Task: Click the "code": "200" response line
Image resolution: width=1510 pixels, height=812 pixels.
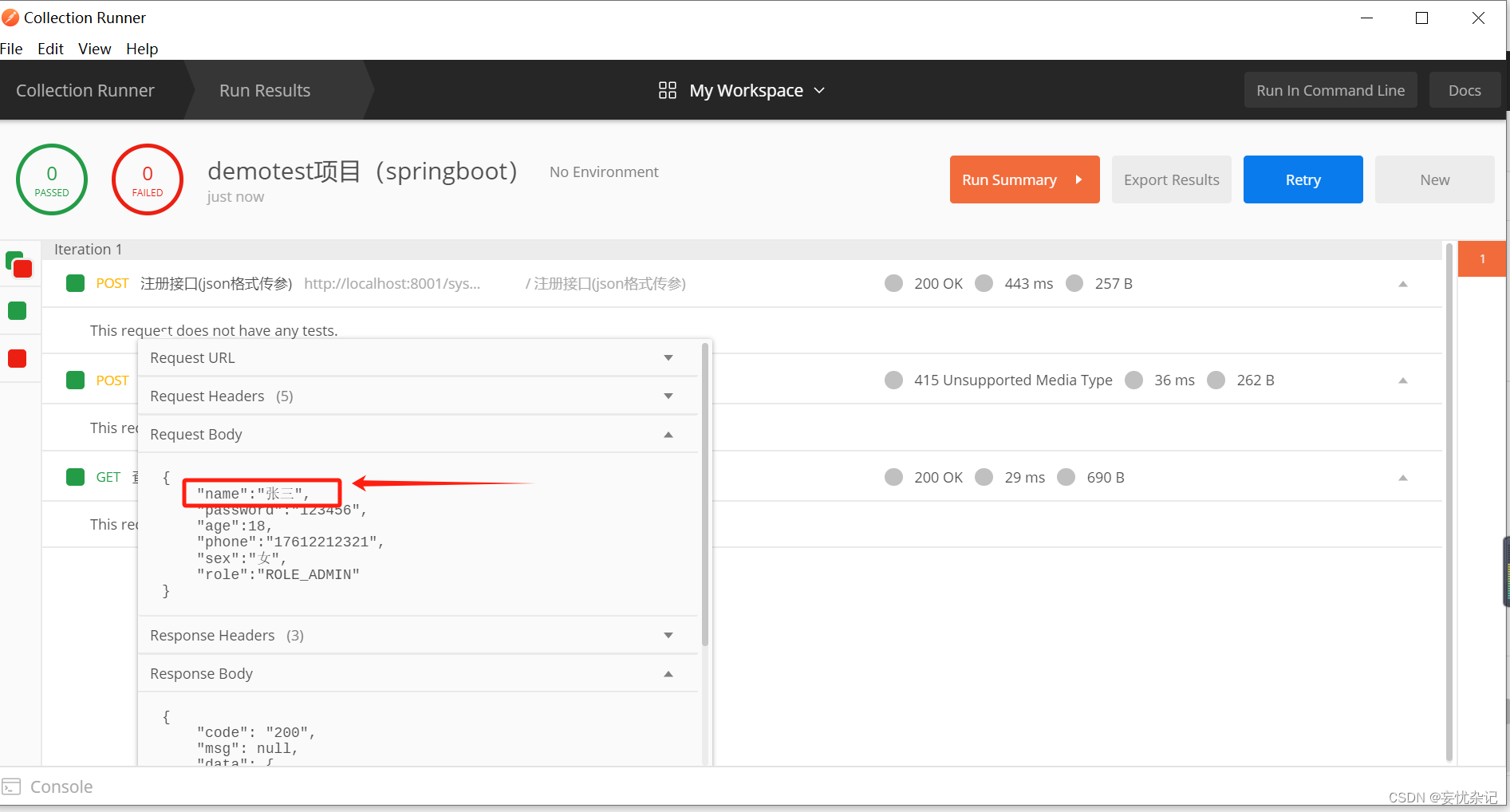Action: click(x=256, y=732)
